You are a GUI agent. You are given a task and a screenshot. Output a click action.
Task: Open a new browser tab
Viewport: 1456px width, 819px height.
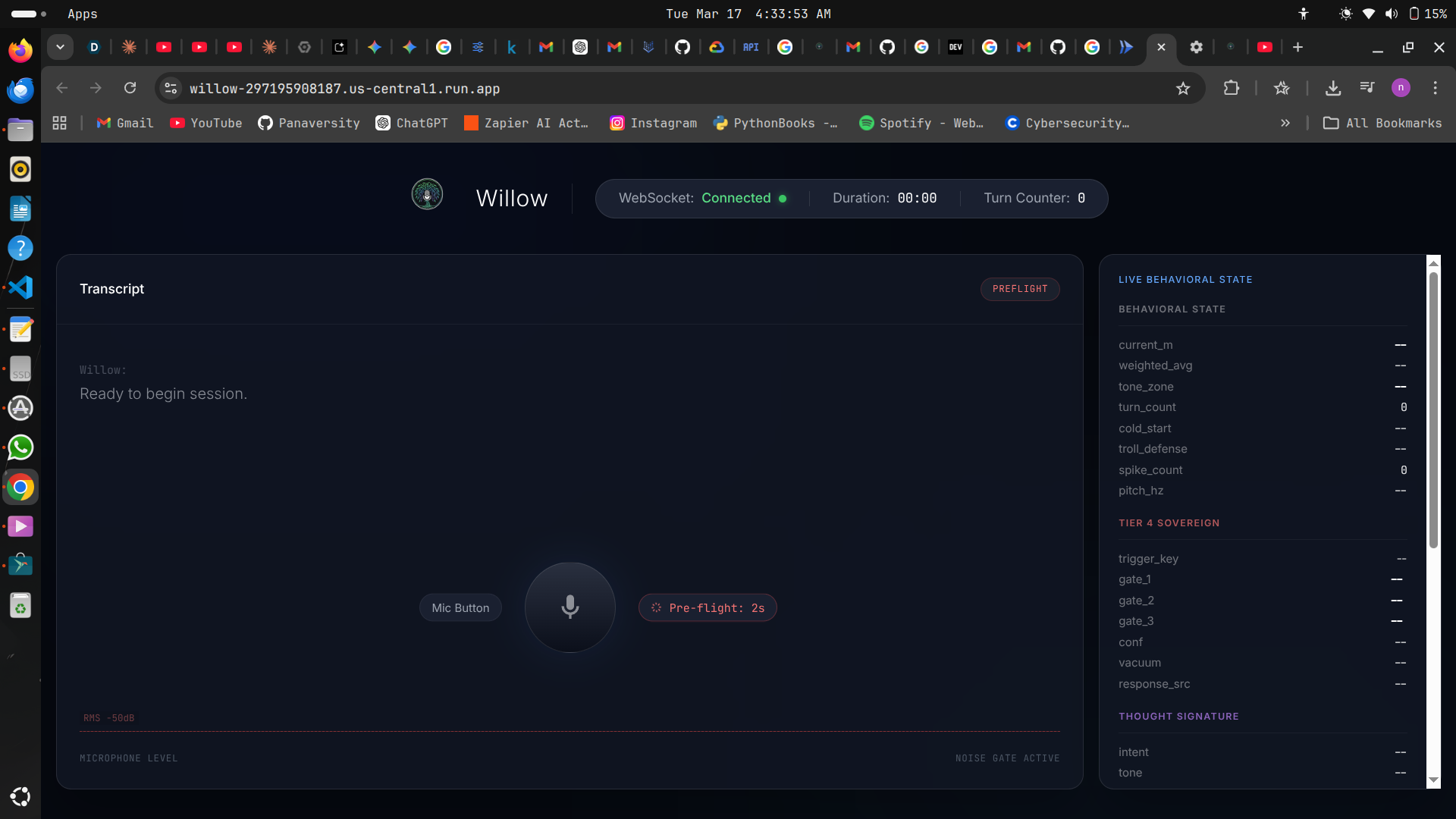coord(1298,47)
